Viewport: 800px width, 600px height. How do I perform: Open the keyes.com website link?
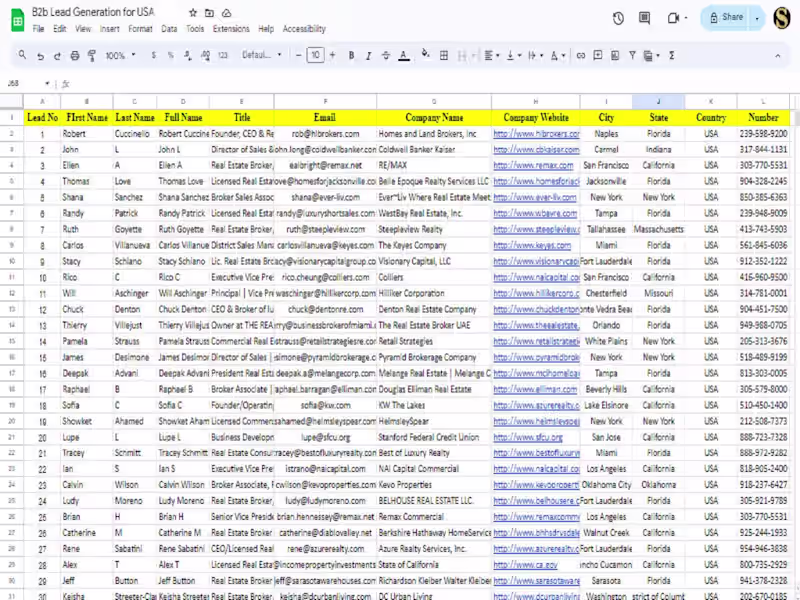pyautogui.click(x=532, y=245)
